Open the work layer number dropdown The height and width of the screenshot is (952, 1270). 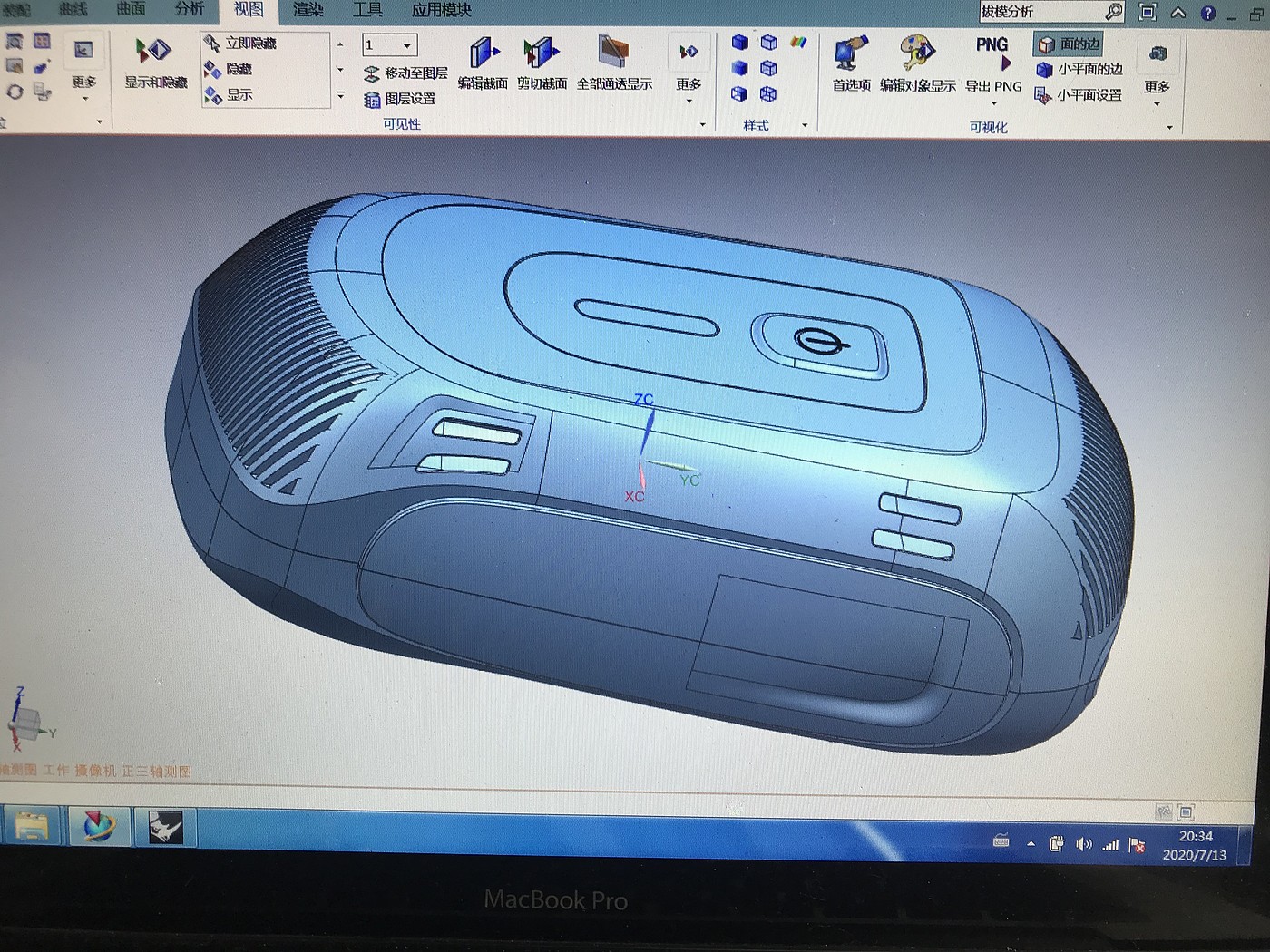pos(407,45)
